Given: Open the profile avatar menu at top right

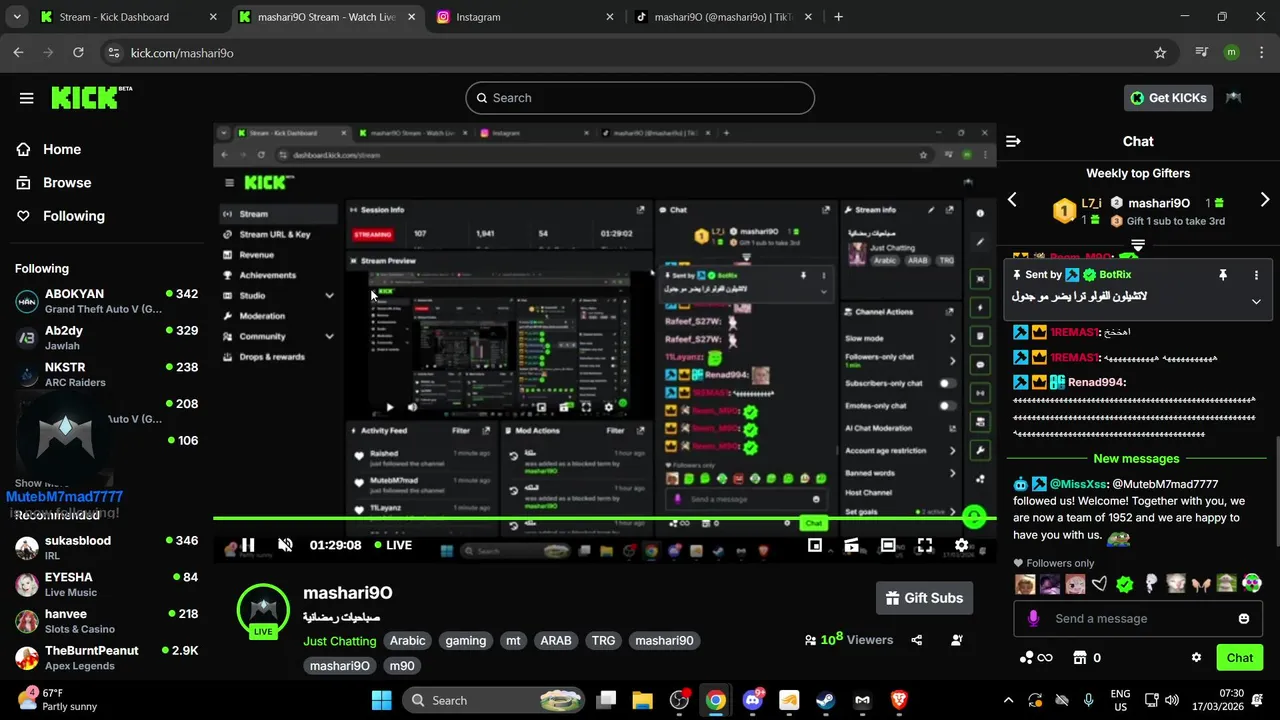Looking at the screenshot, I should point(1234,98).
